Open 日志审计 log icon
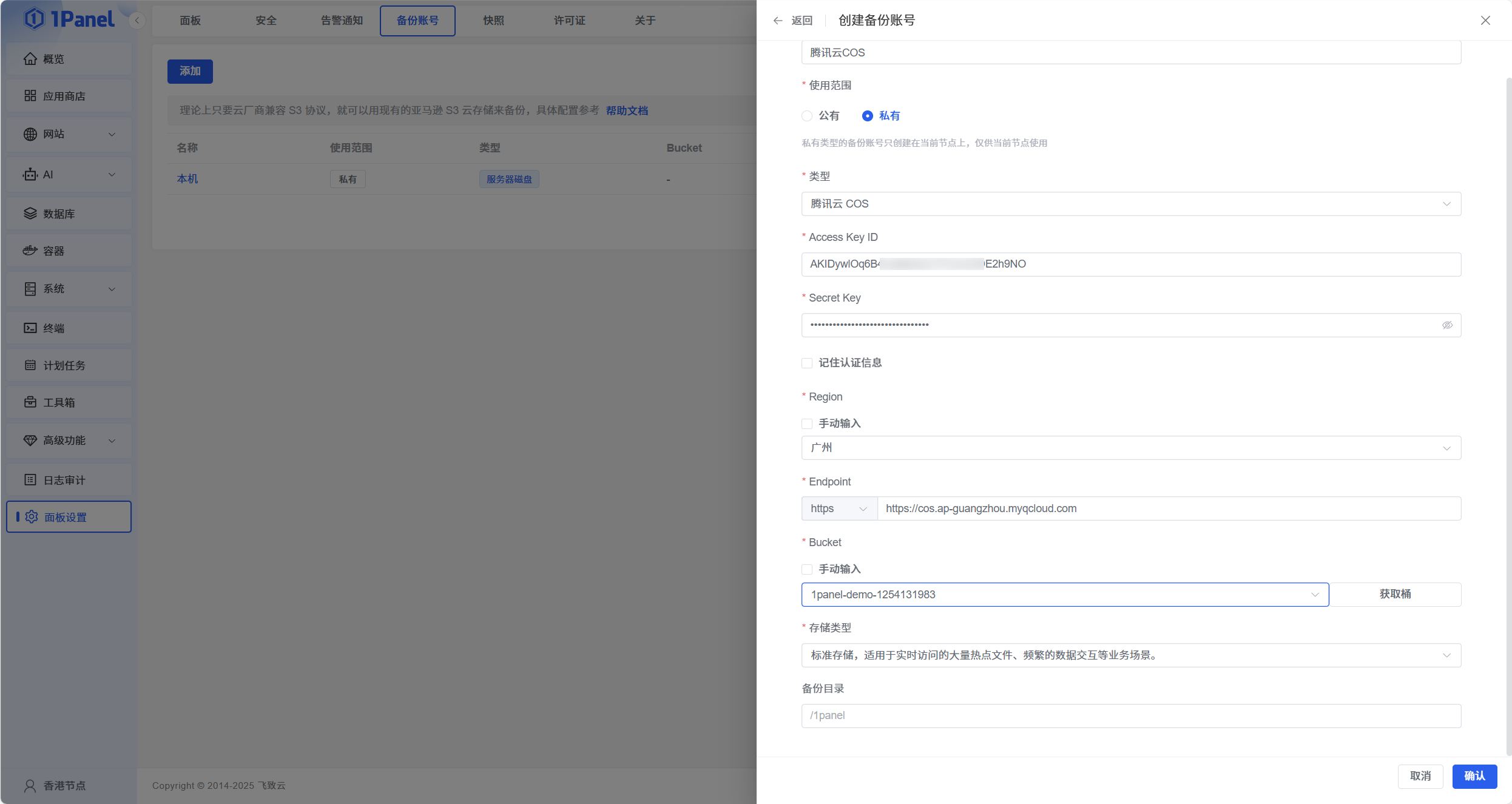 coord(30,480)
